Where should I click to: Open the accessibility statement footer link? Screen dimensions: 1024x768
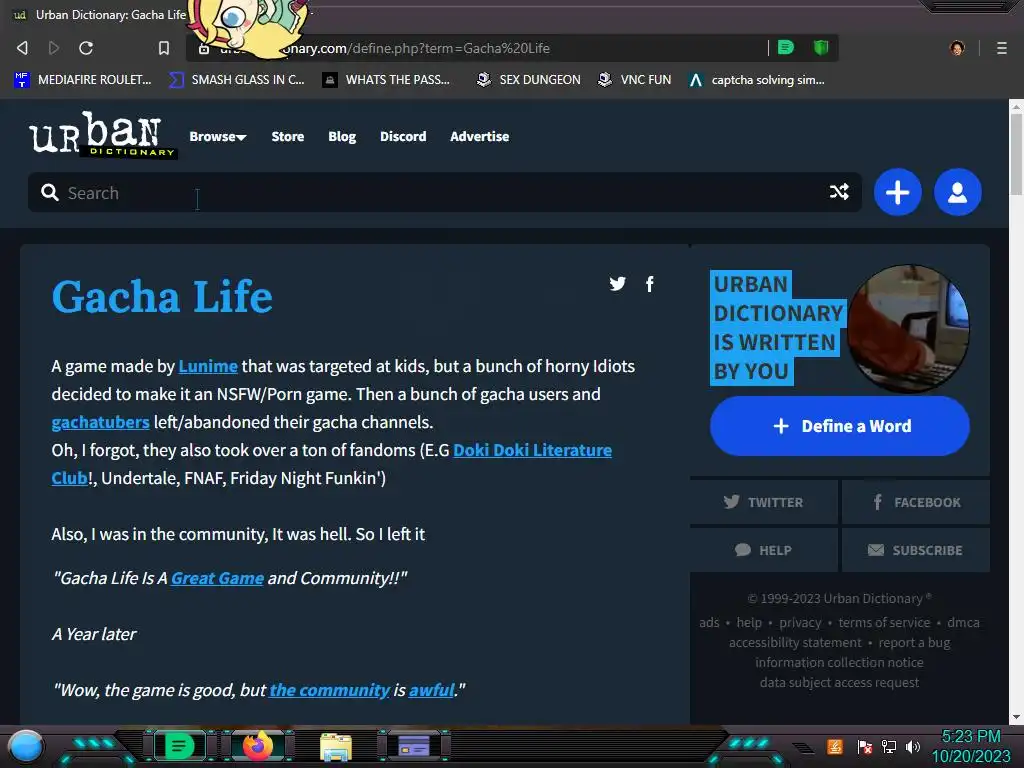[795, 643]
